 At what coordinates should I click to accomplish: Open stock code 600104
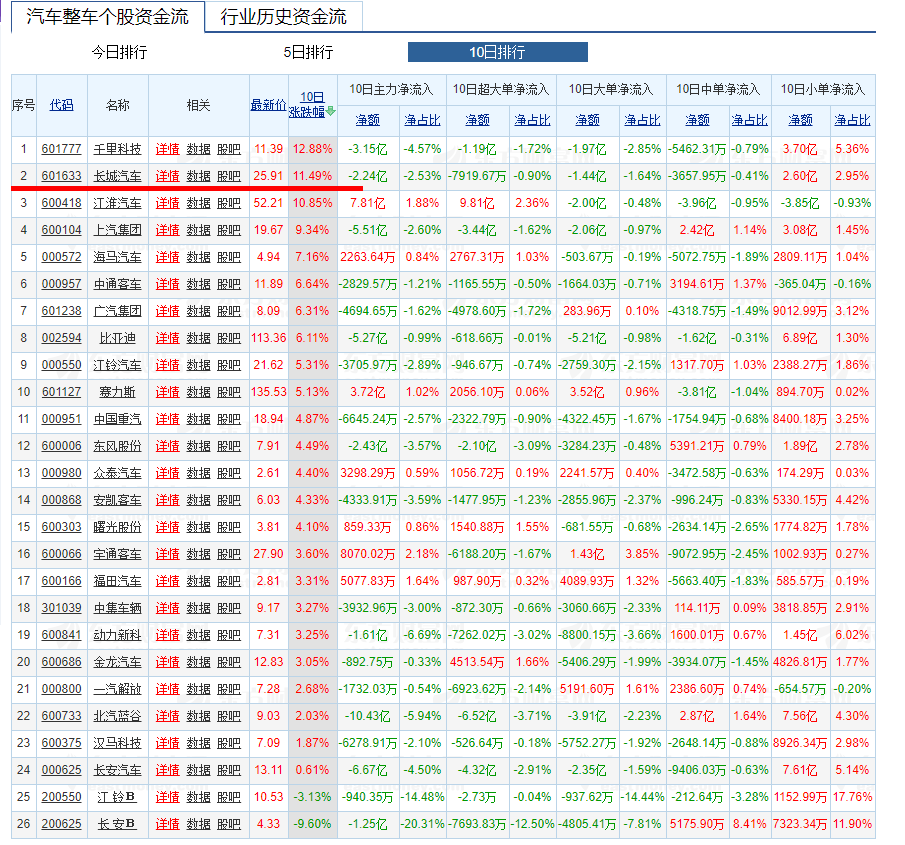(x=61, y=230)
